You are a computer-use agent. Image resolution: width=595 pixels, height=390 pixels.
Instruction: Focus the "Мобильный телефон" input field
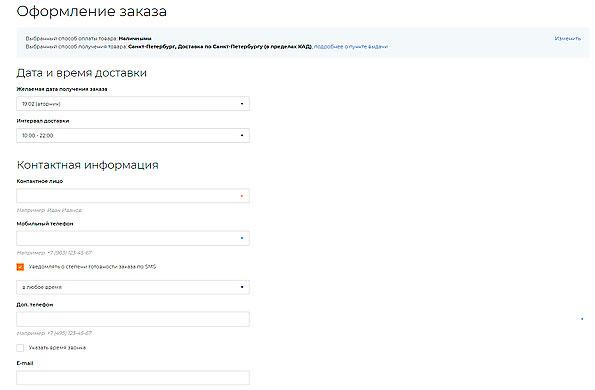133,238
